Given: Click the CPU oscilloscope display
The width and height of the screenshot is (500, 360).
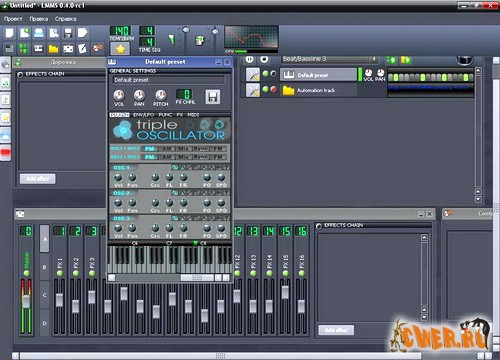Looking at the screenshot, I should click(251, 37).
